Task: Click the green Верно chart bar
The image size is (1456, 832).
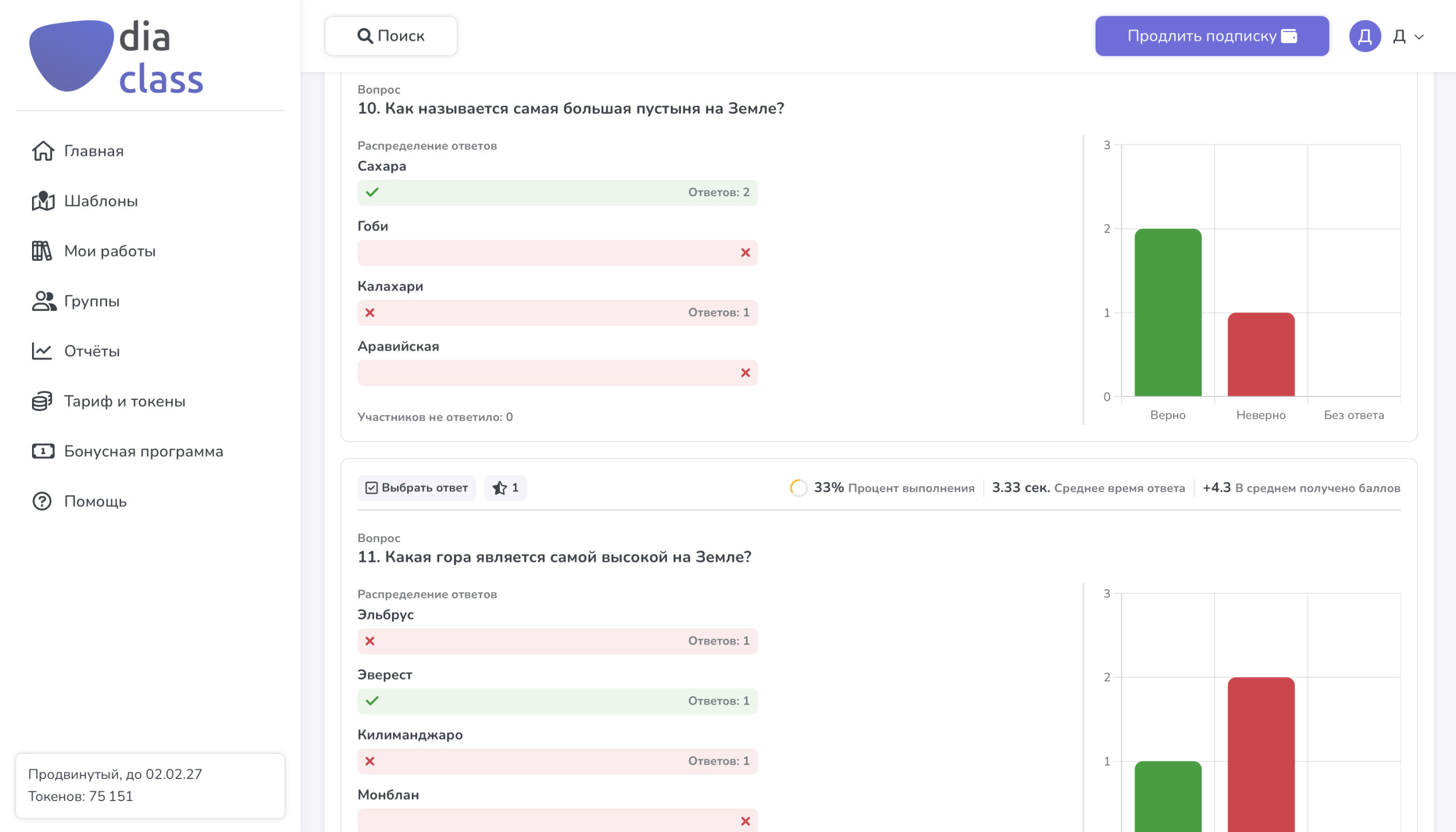Action: (x=1167, y=313)
